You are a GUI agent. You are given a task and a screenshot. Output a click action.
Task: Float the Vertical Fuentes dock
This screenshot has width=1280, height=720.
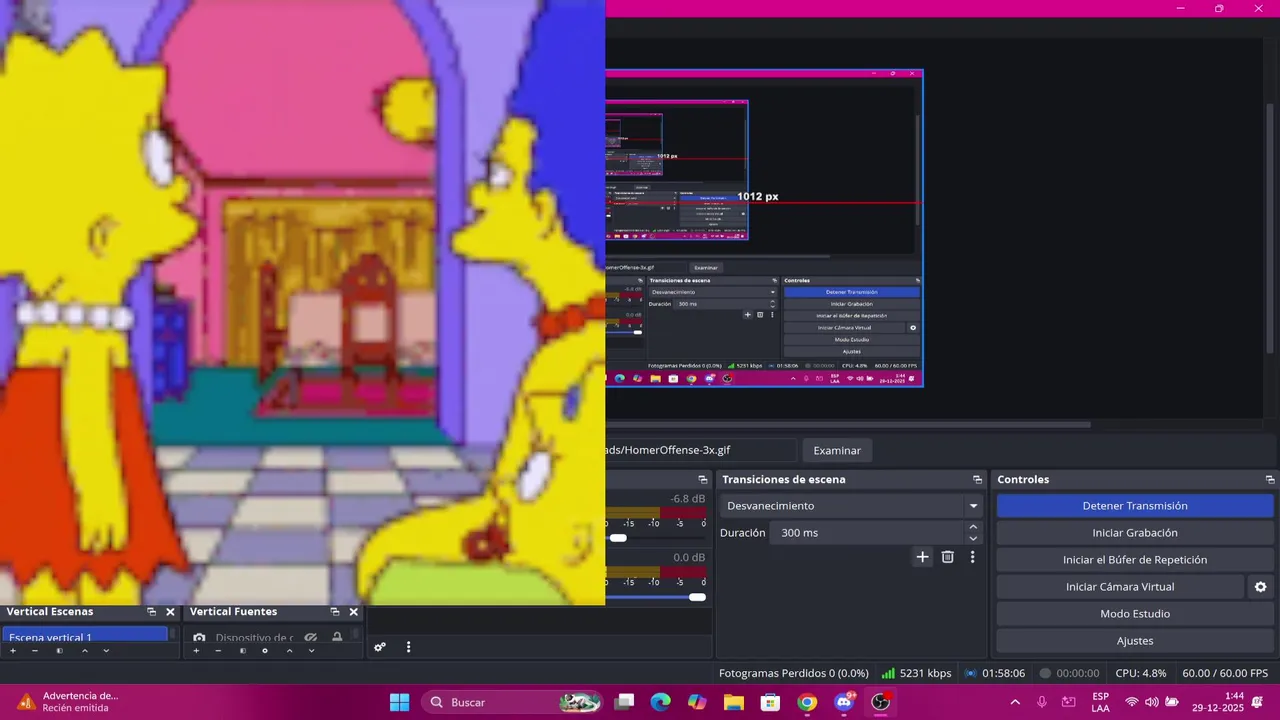click(335, 612)
